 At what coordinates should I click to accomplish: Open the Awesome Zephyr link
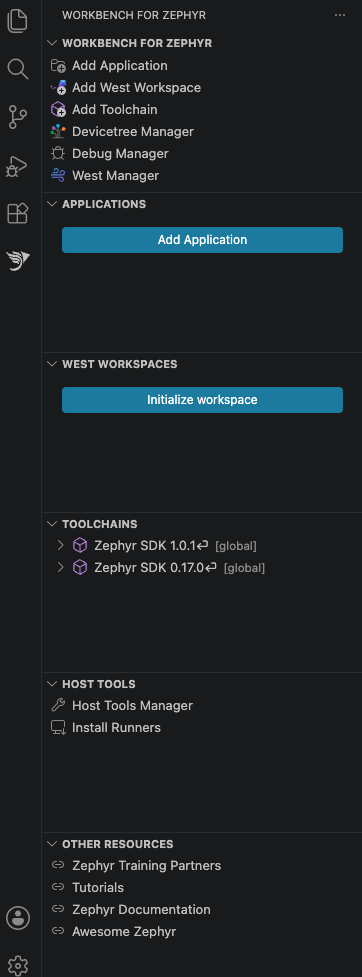pos(124,932)
